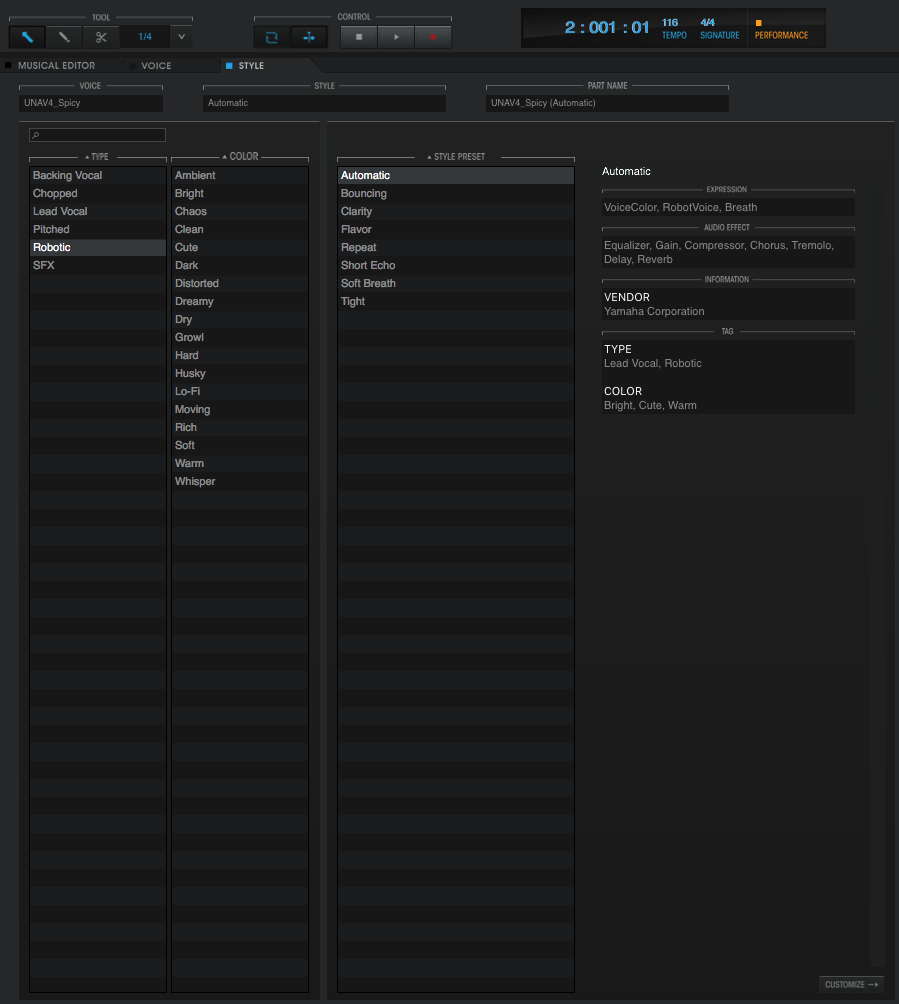Choose the Clarity style preset

coord(456,211)
